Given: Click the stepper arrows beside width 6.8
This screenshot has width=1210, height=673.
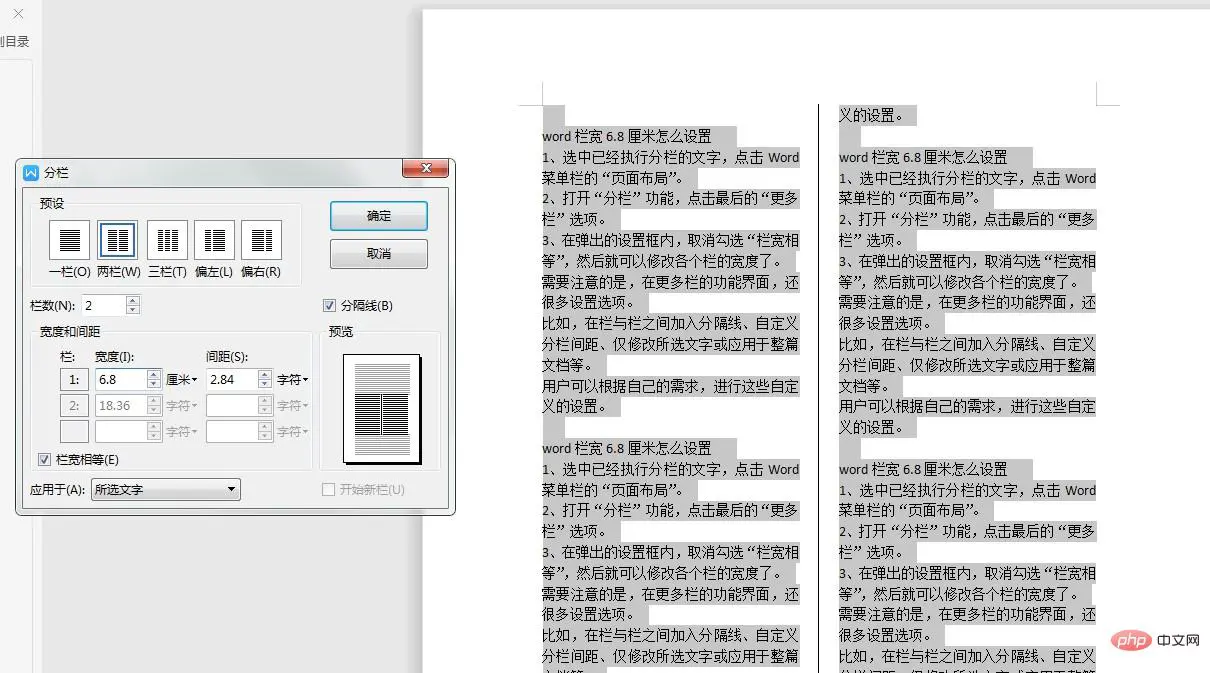Looking at the screenshot, I should point(154,380).
